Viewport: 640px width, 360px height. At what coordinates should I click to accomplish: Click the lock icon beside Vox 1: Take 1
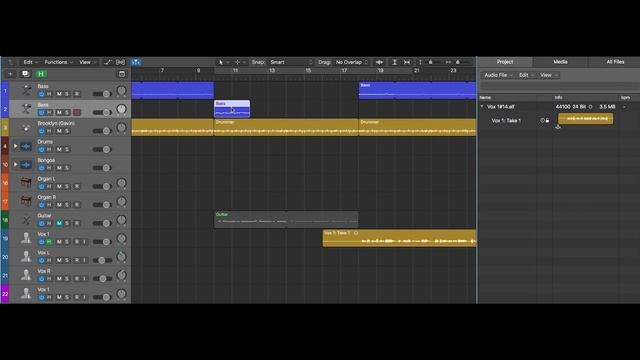click(547, 120)
